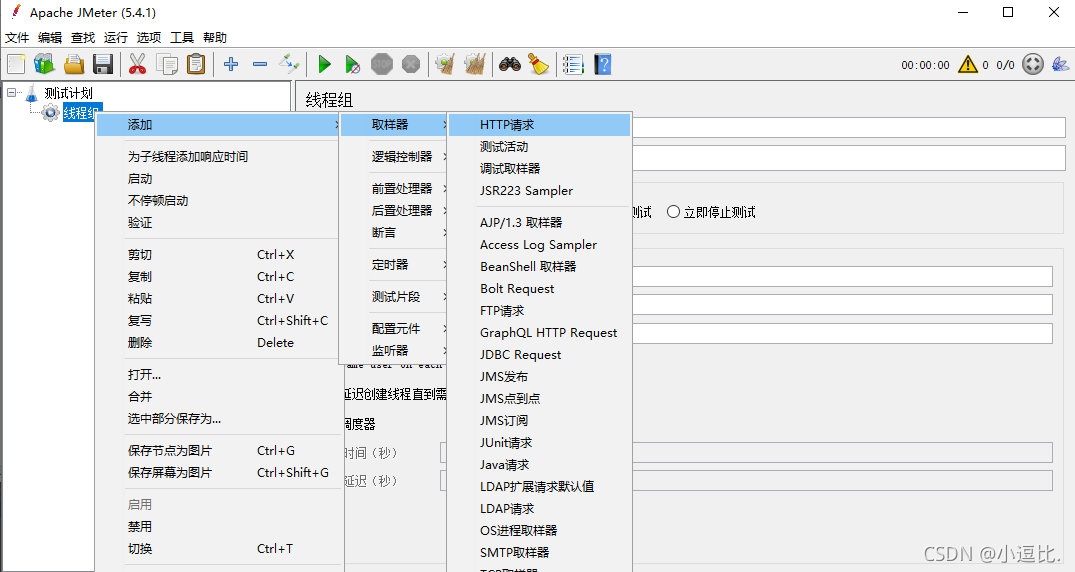Select Java请求 sampler

pos(539,464)
